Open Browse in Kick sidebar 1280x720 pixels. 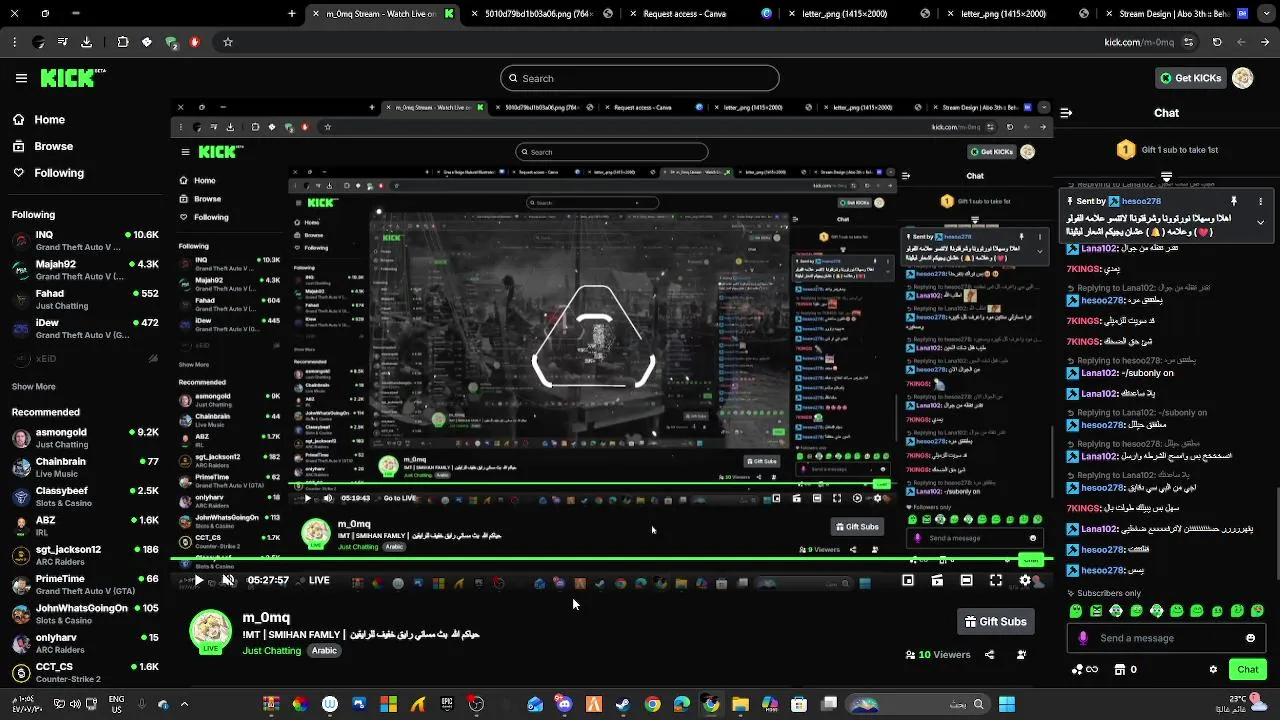pos(43,146)
